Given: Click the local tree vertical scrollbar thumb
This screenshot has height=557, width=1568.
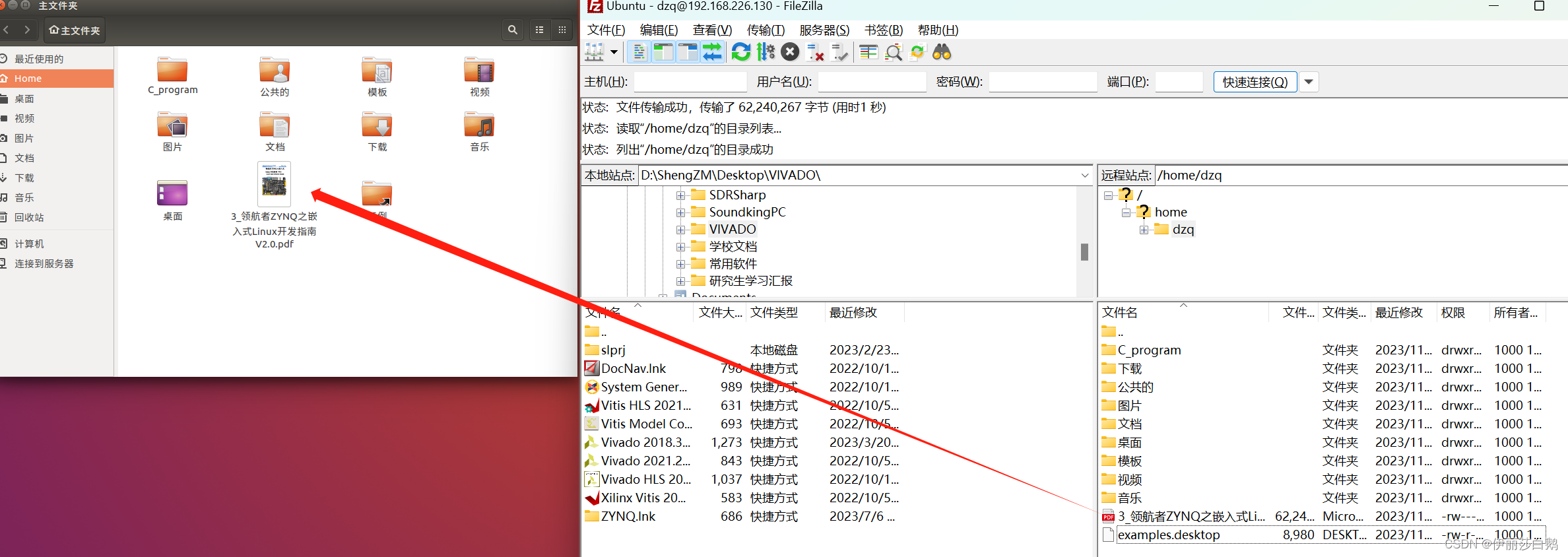Looking at the screenshot, I should [x=1084, y=252].
